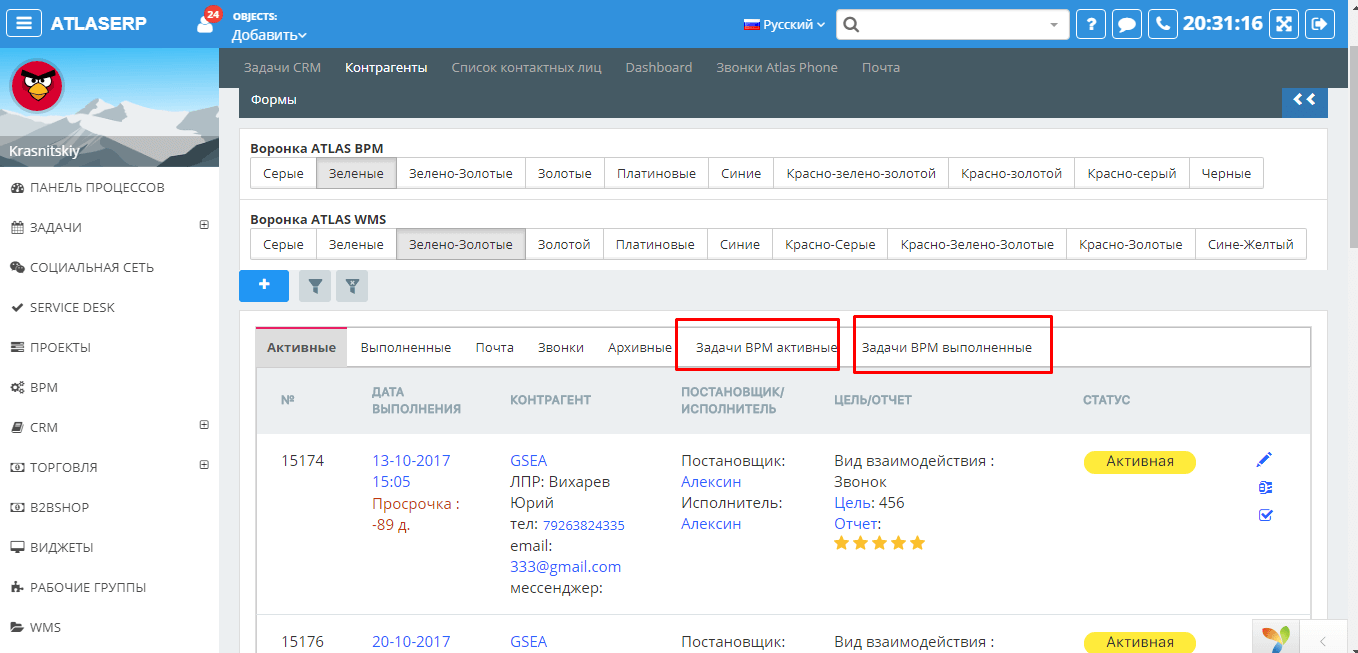Click the Angry Birds user avatar

click(37, 86)
